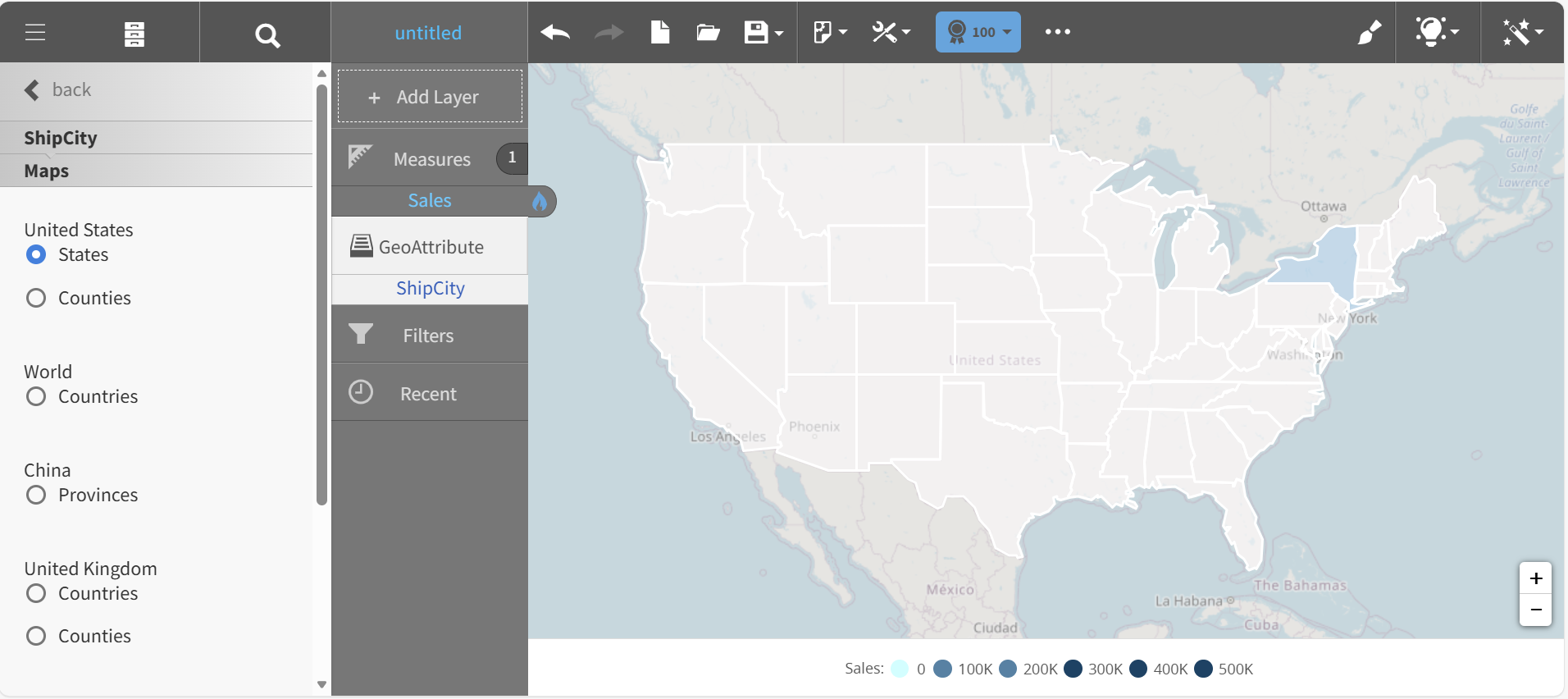The image size is (1568, 699).
Task: Change the row limit of 100
Action: coord(978,32)
